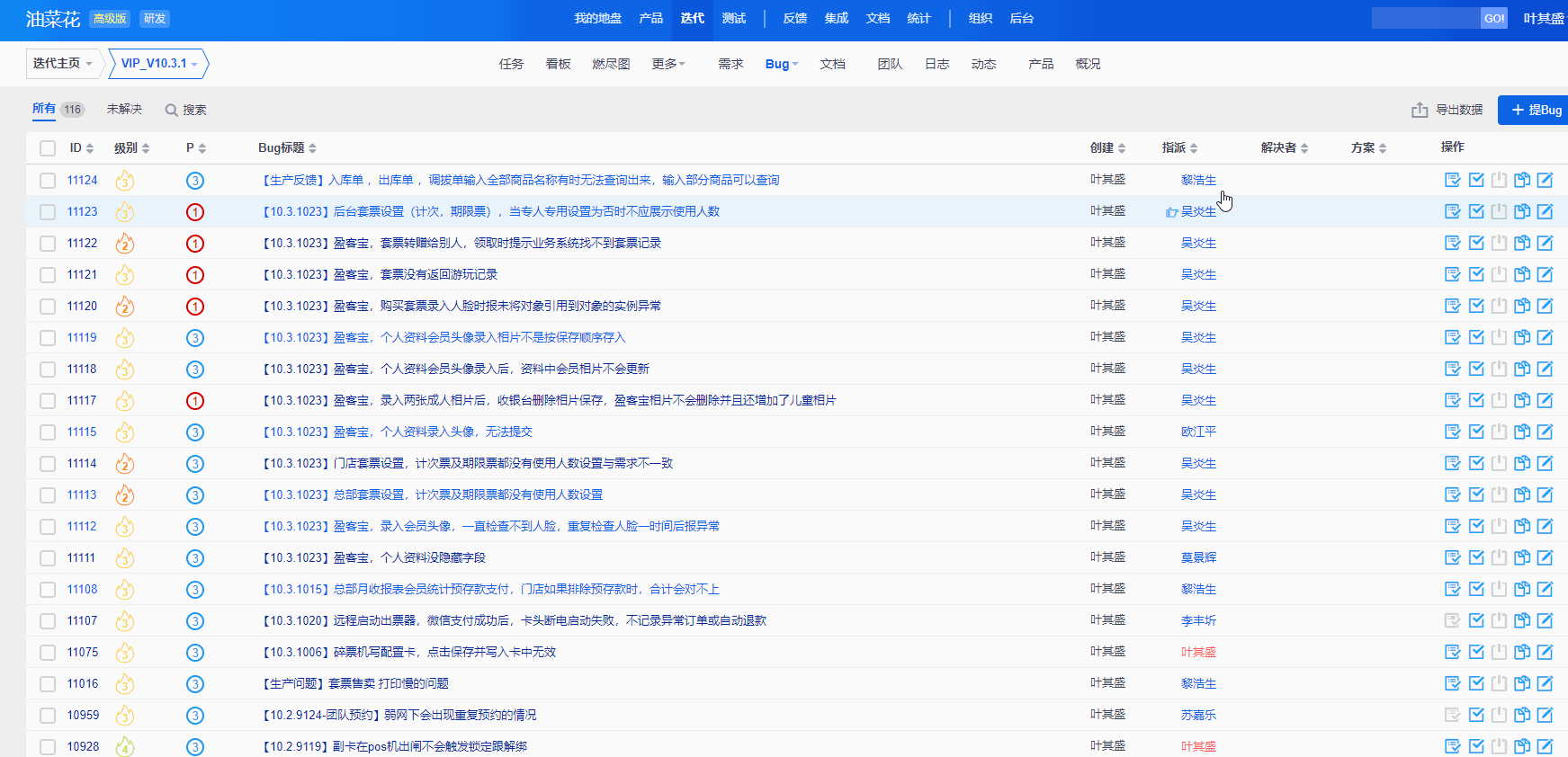Click the resolve checkmark icon for bug 11122

click(1476, 243)
